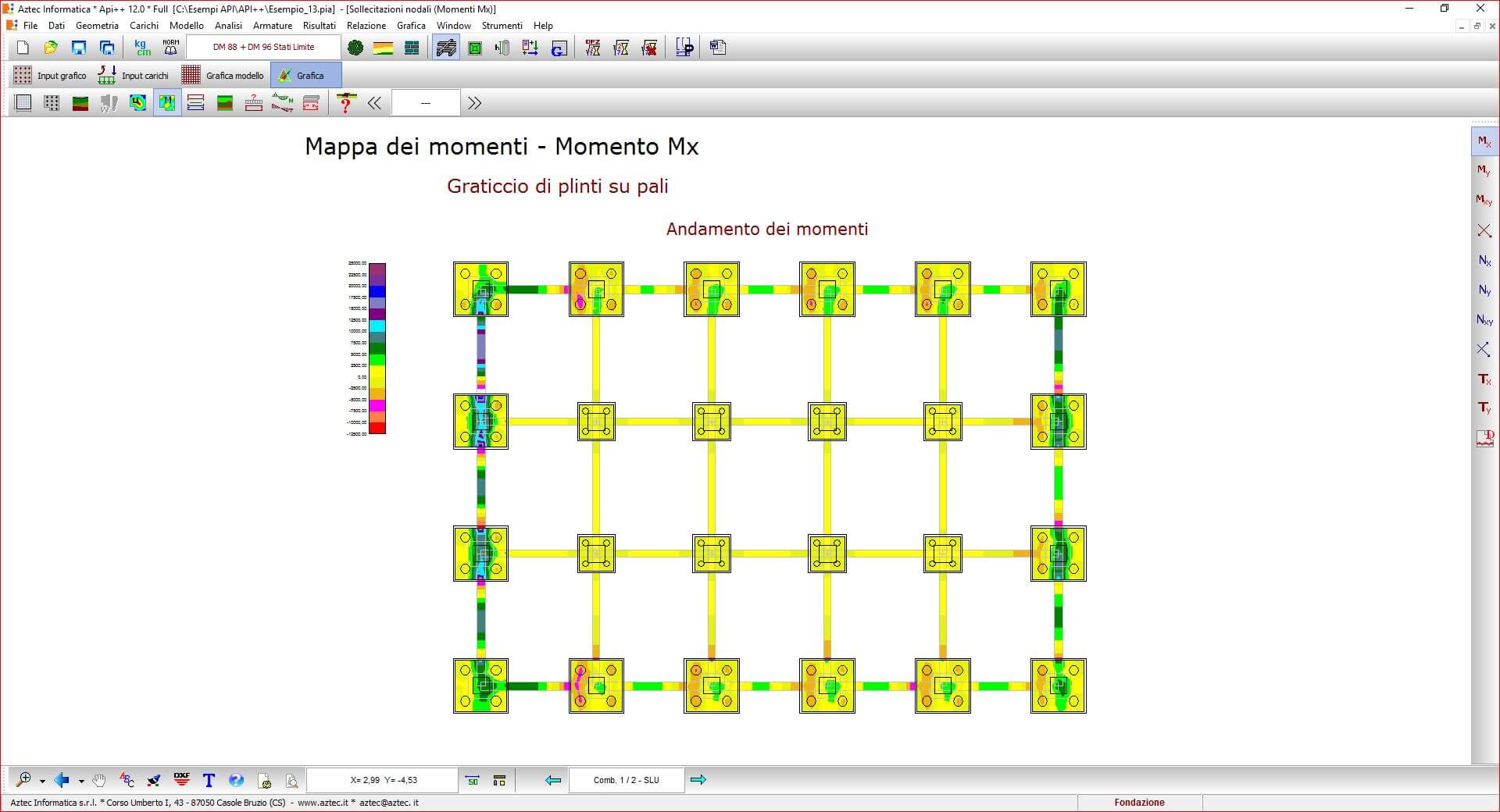1500x812 pixels.
Task: Open the Risultati menu
Action: (x=319, y=26)
